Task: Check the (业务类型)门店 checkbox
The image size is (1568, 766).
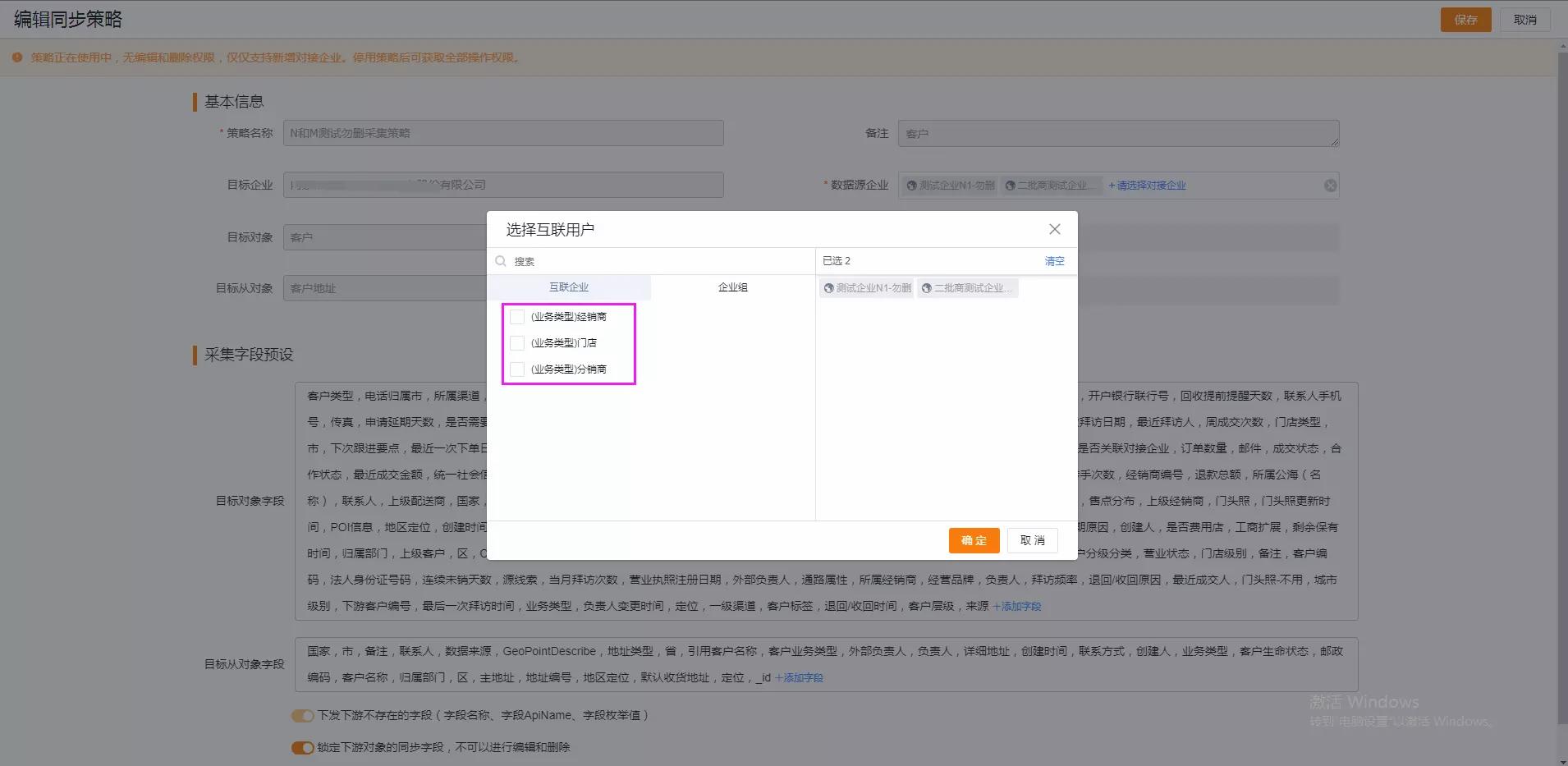Action: click(517, 343)
